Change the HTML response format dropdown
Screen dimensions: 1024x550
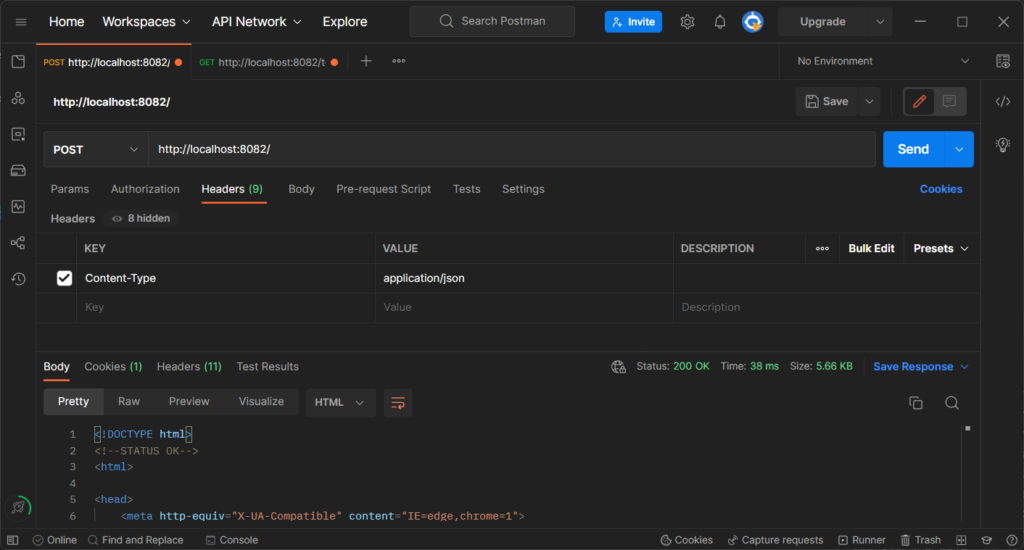pos(340,402)
